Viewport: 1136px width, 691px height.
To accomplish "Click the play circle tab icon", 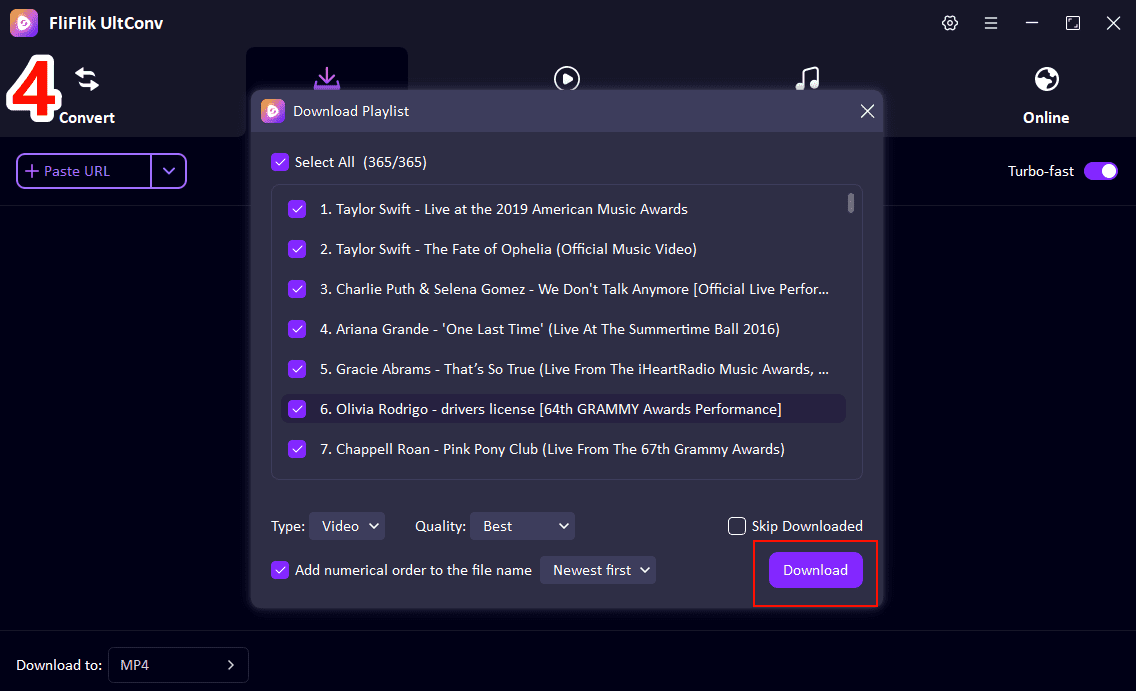I will coord(567,78).
